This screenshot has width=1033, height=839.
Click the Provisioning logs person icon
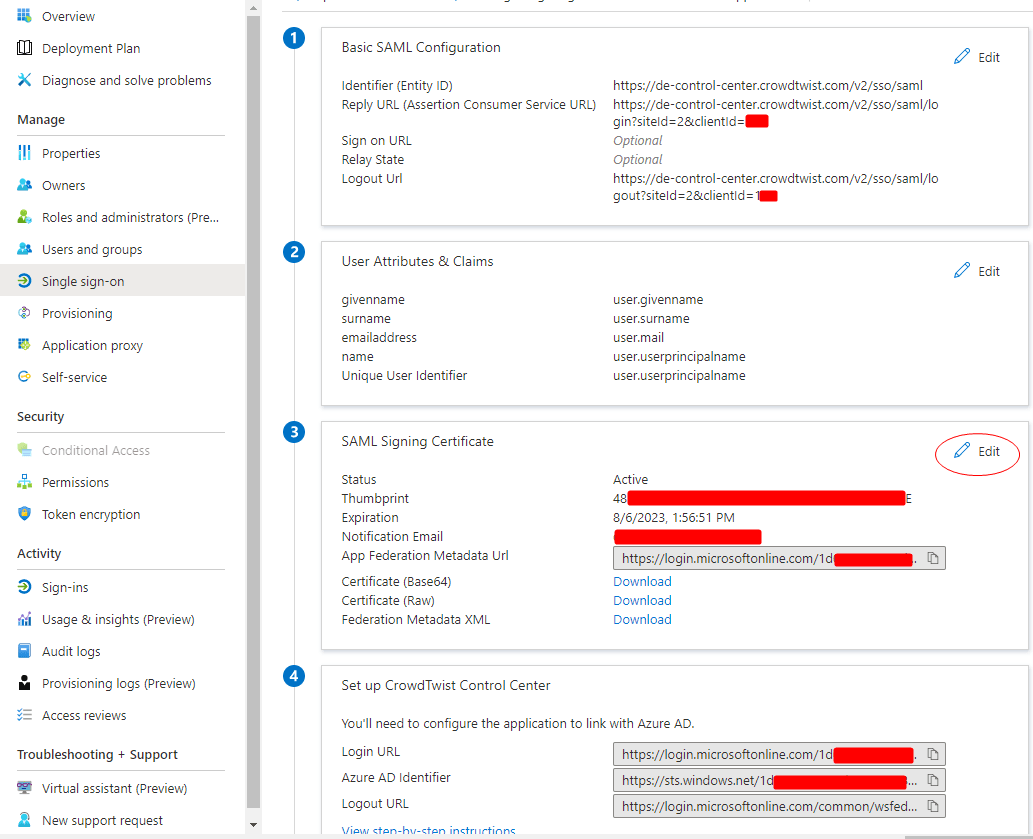24,683
